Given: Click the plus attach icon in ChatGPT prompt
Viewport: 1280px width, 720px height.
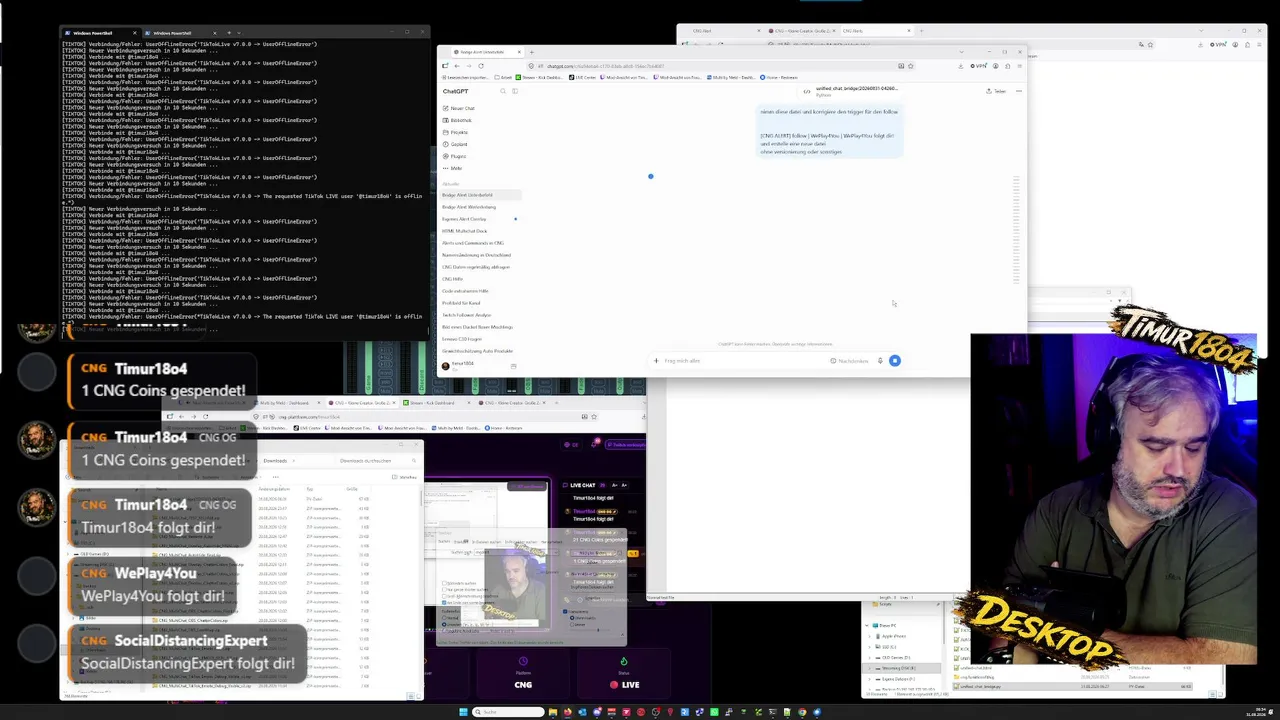Looking at the screenshot, I should (x=656, y=361).
